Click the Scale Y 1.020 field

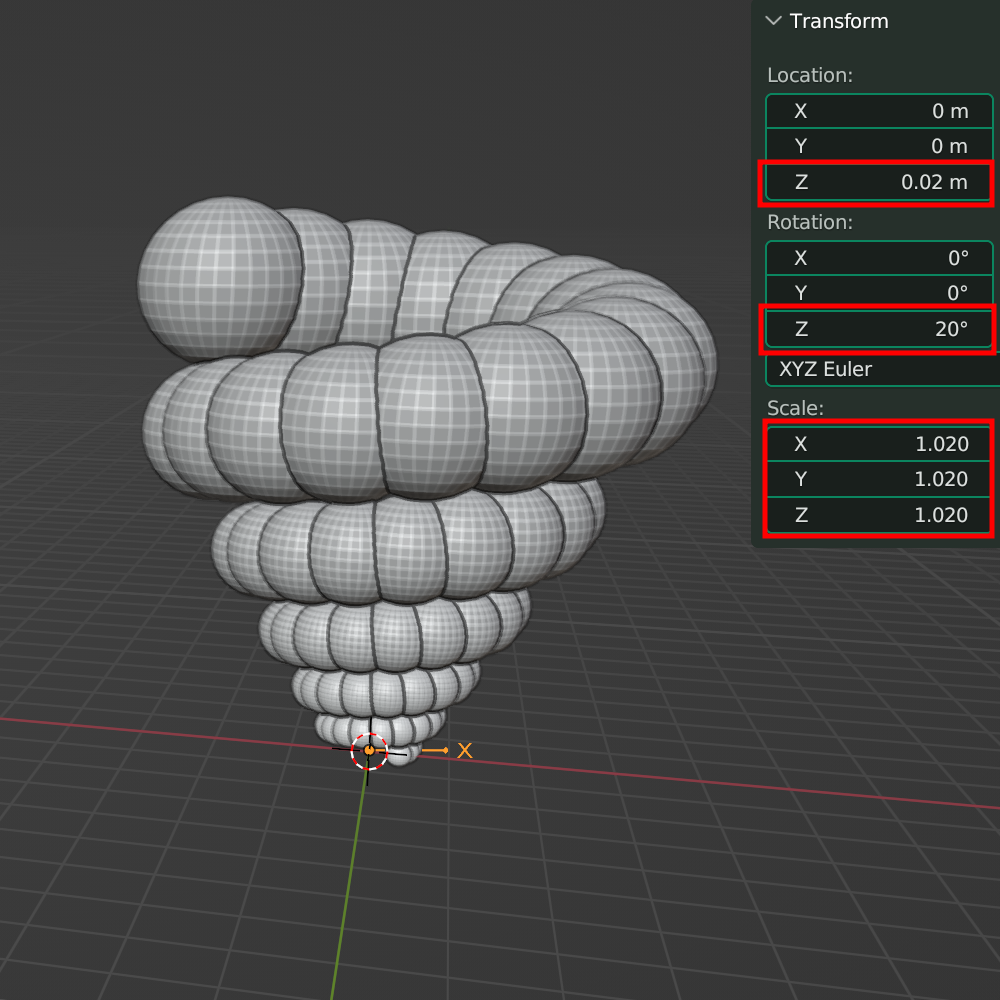pos(879,479)
